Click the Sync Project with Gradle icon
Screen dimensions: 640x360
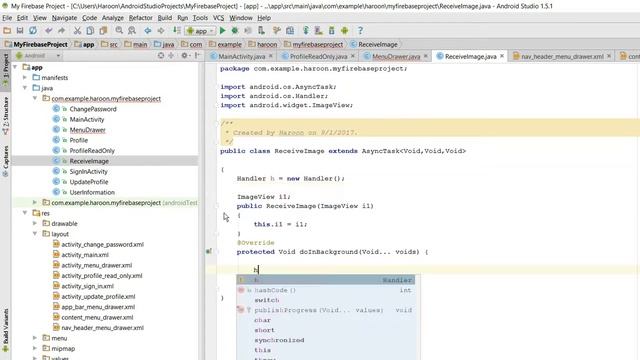click(306, 31)
